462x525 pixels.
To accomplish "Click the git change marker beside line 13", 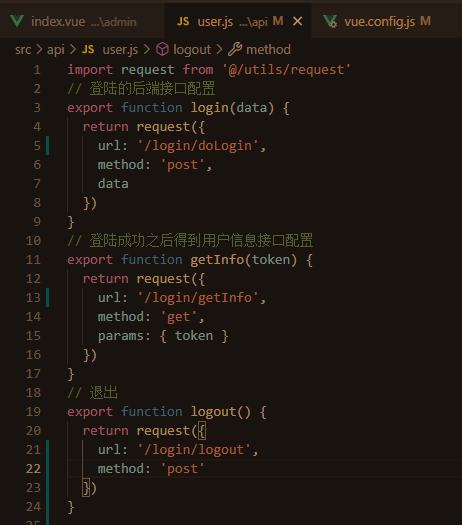I will [x=48, y=298].
